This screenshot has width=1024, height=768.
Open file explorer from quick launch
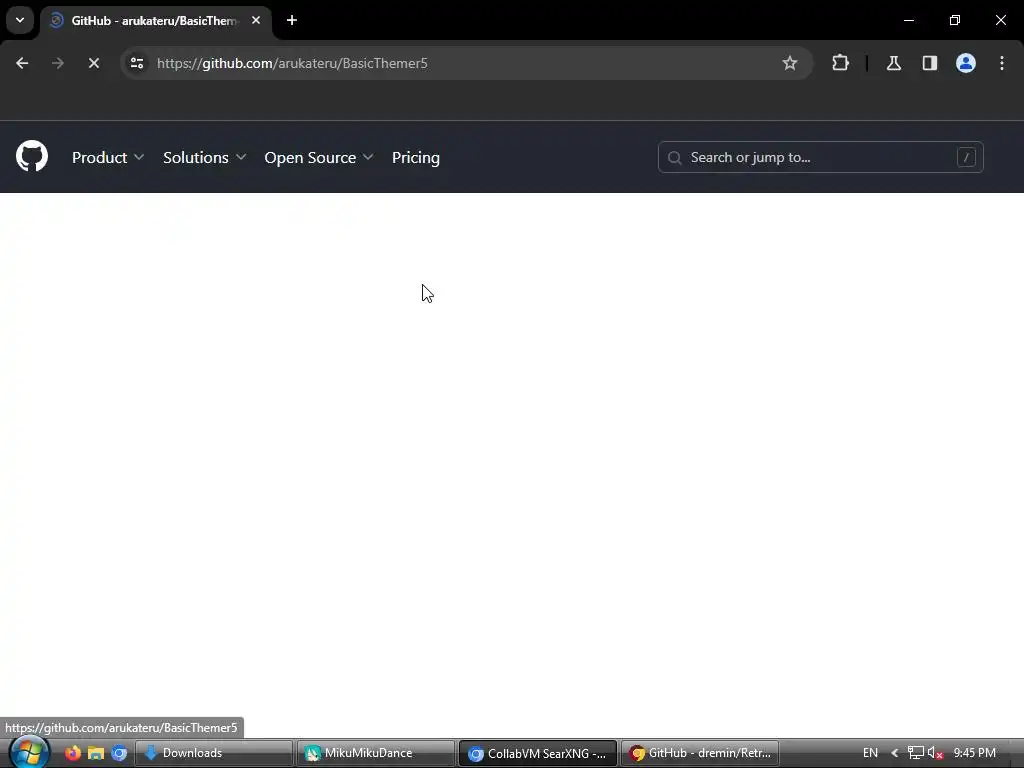[96, 753]
